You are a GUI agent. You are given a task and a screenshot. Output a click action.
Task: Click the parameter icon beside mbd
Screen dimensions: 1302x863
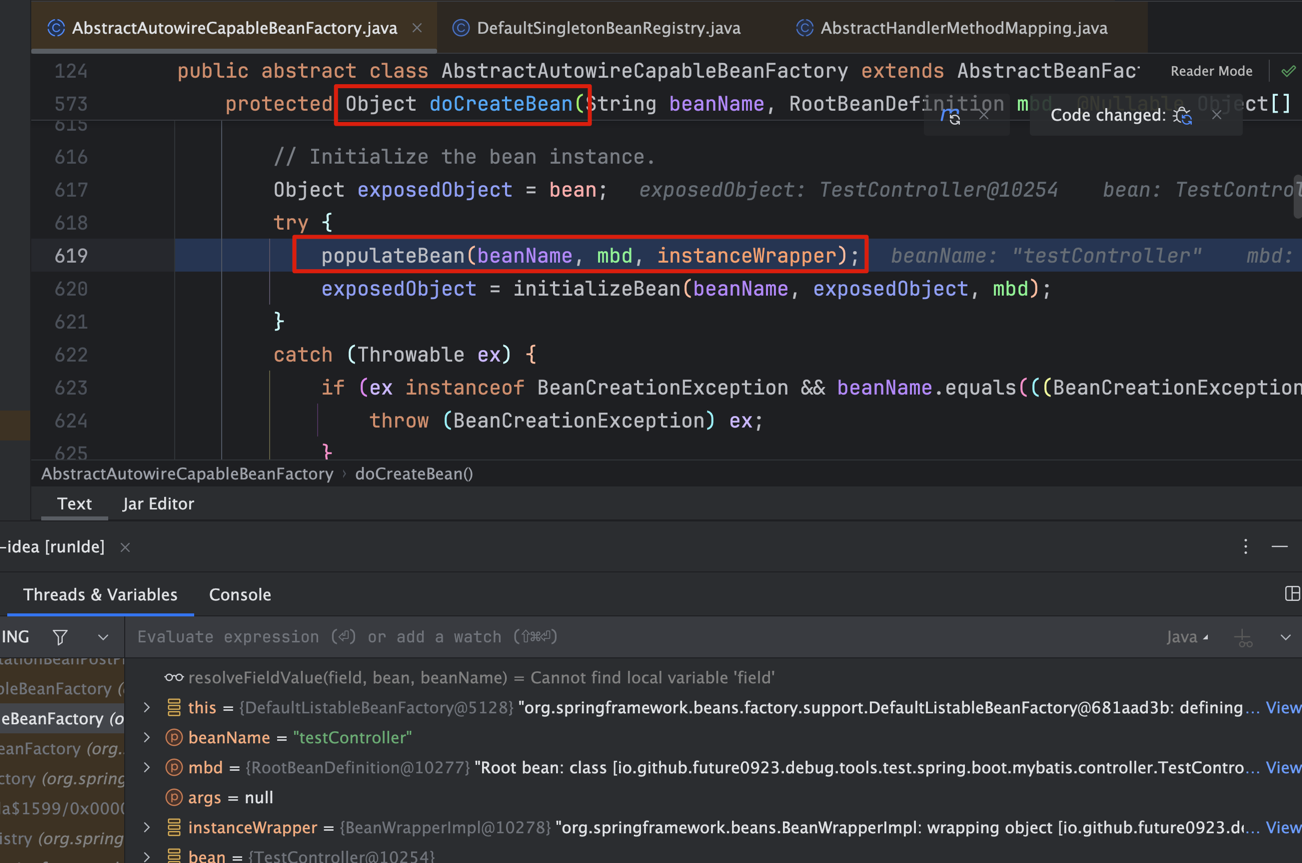coord(174,768)
